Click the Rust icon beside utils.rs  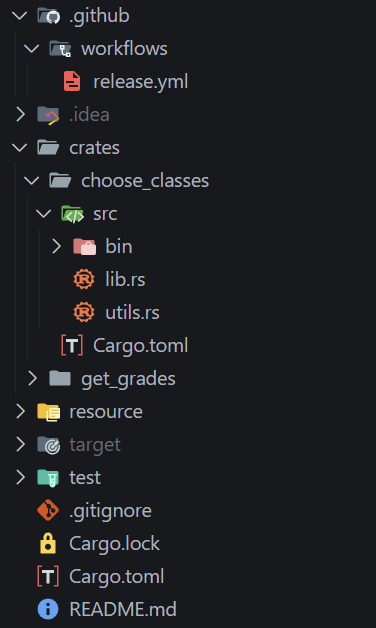click(84, 312)
